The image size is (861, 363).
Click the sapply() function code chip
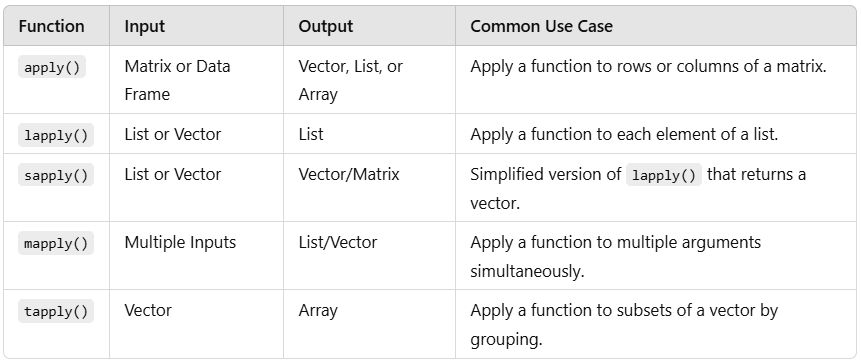(x=56, y=175)
